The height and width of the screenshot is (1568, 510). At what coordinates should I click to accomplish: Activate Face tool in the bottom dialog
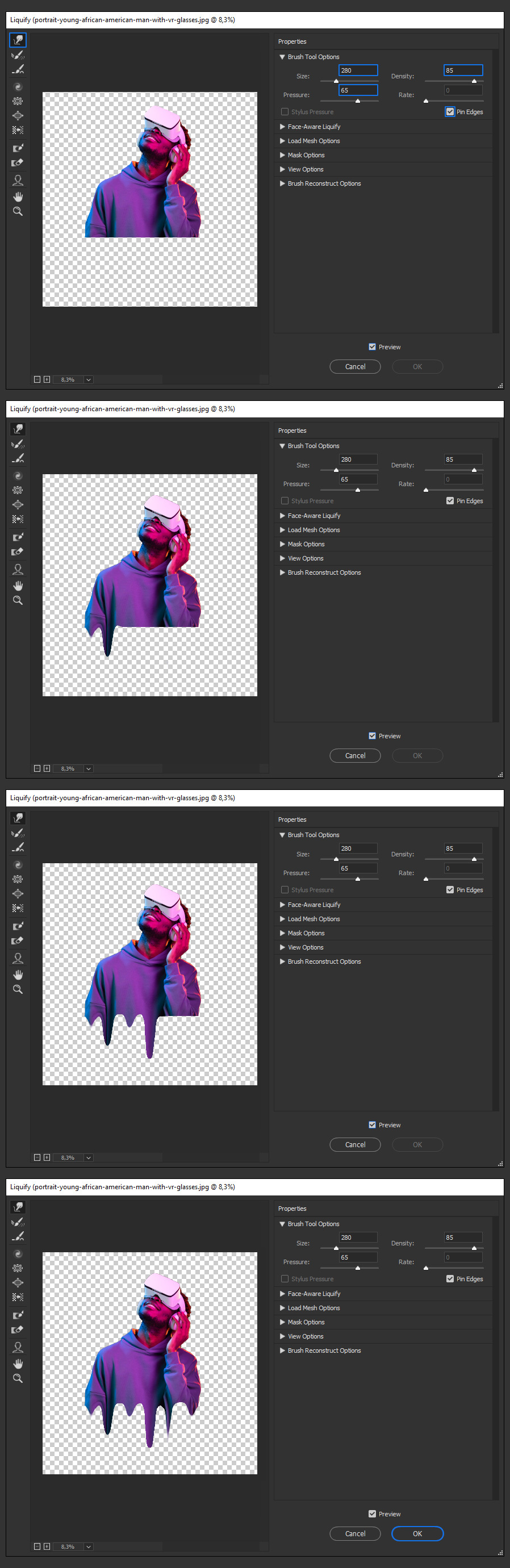(x=18, y=1347)
